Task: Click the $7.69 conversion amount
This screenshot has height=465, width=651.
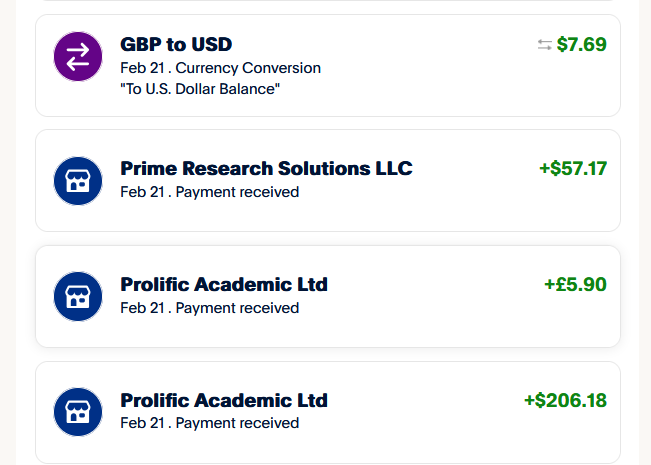Action: click(581, 44)
